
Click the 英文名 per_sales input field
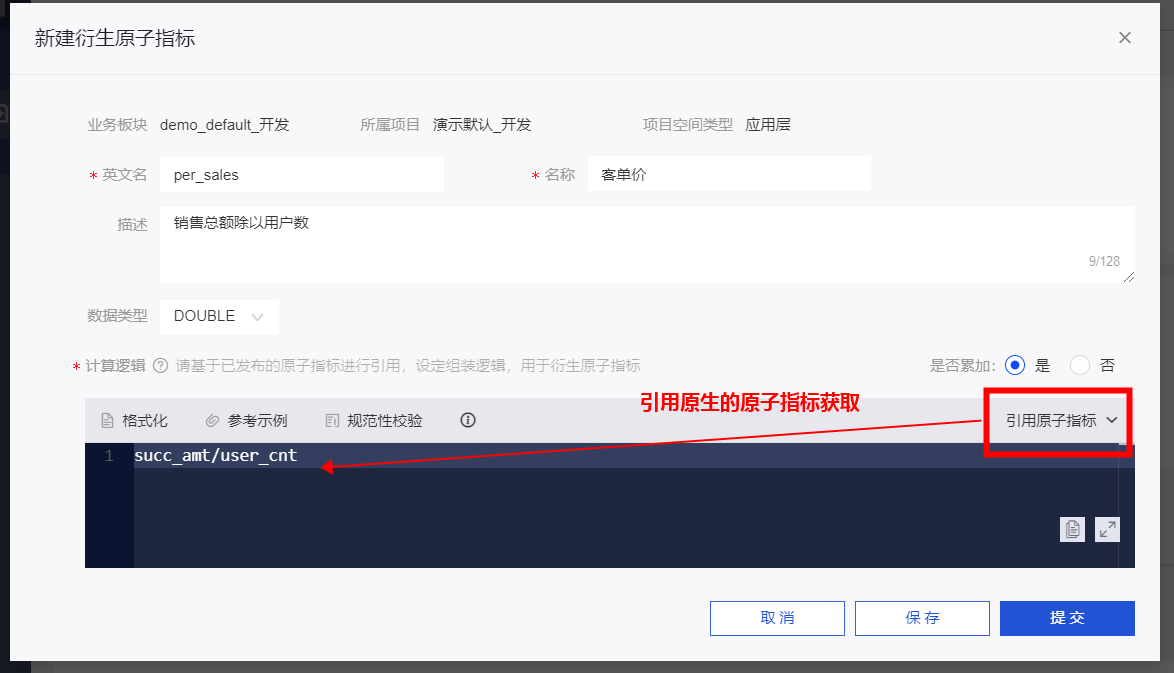click(x=300, y=173)
